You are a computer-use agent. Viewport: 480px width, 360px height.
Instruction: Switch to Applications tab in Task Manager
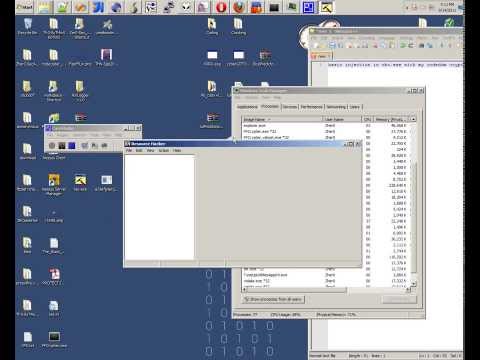click(x=247, y=107)
